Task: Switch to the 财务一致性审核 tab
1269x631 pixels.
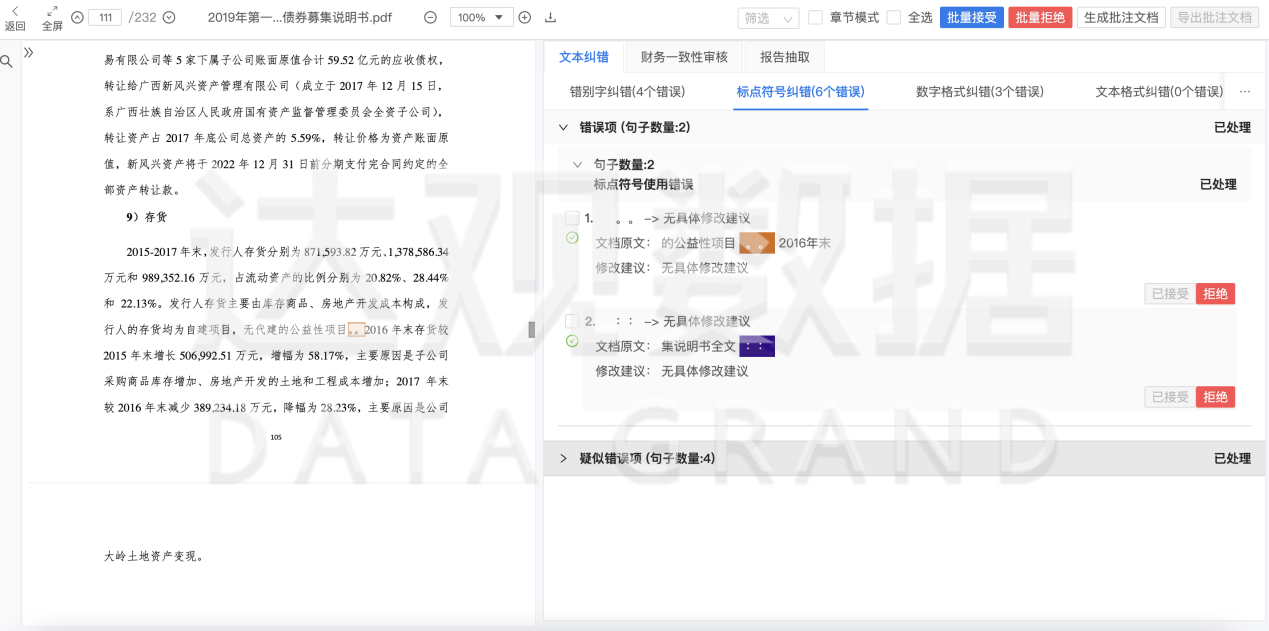Action: pos(684,57)
